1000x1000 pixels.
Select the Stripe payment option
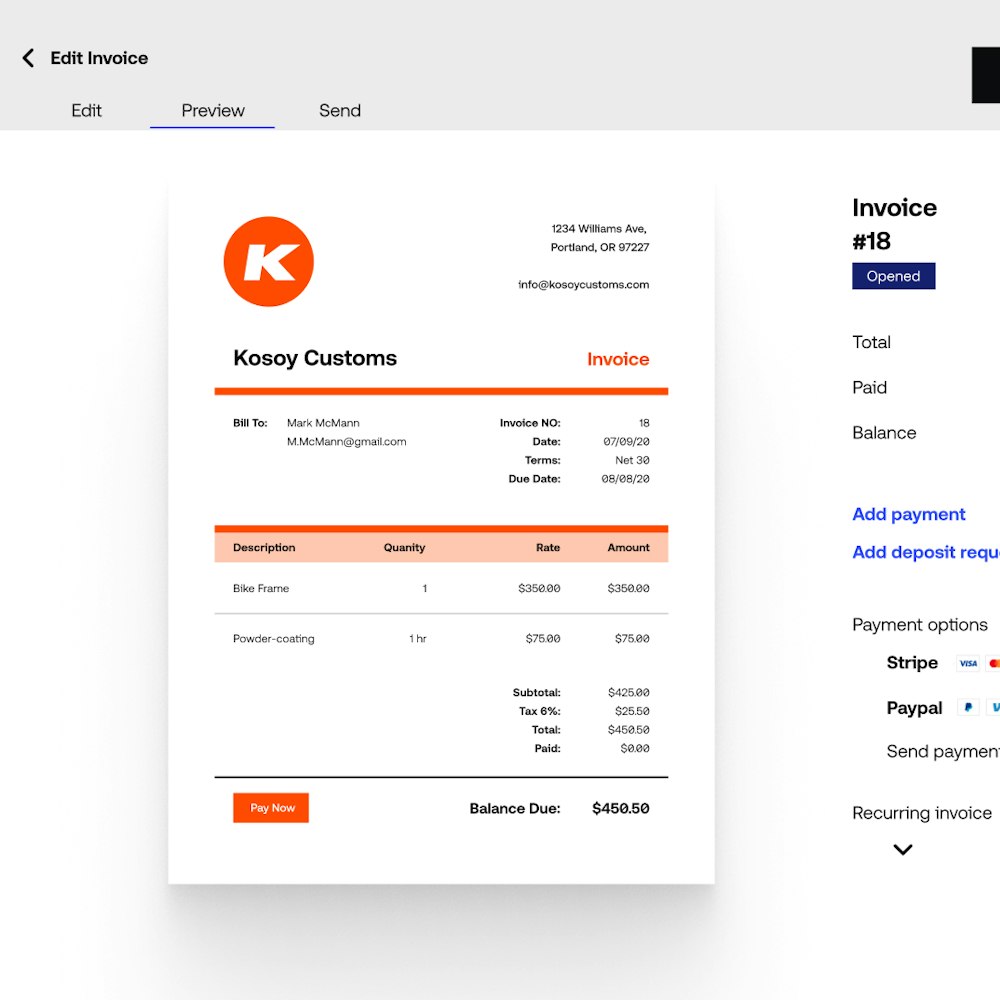912,663
